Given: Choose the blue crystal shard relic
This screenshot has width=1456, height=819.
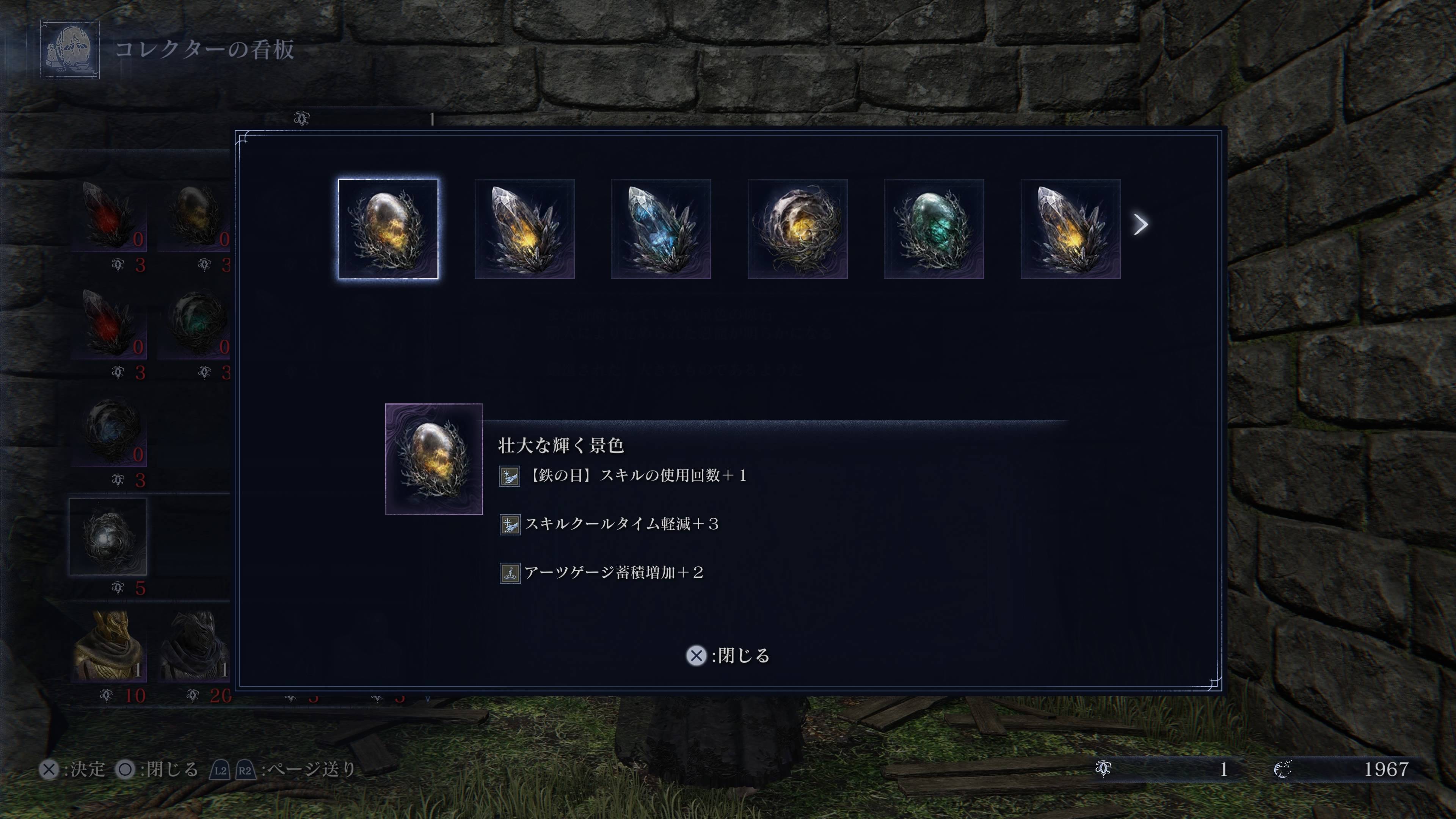Looking at the screenshot, I should [x=661, y=228].
